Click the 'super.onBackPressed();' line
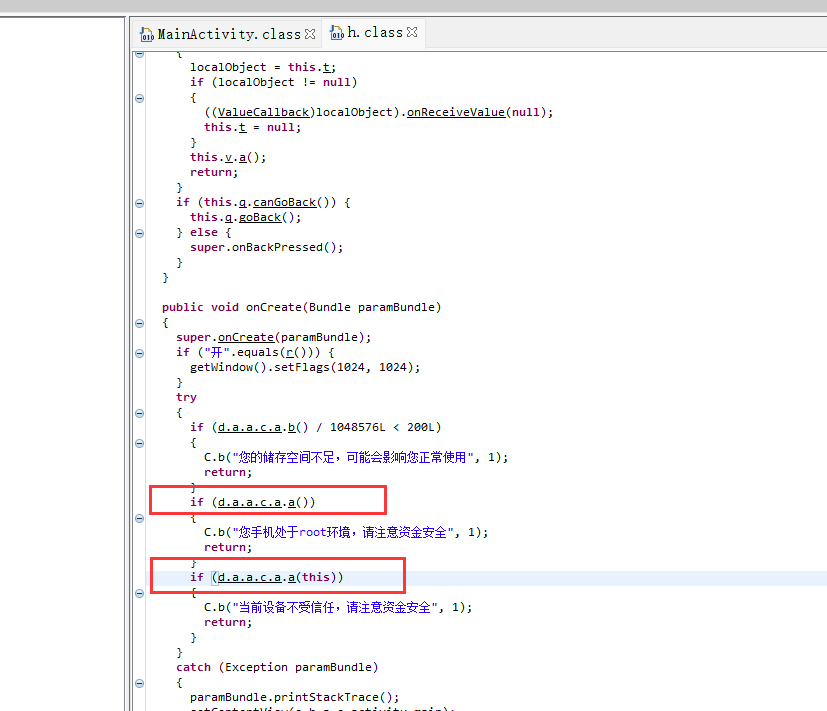Viewport: 827px width, 711px height. tap(266, 247)
